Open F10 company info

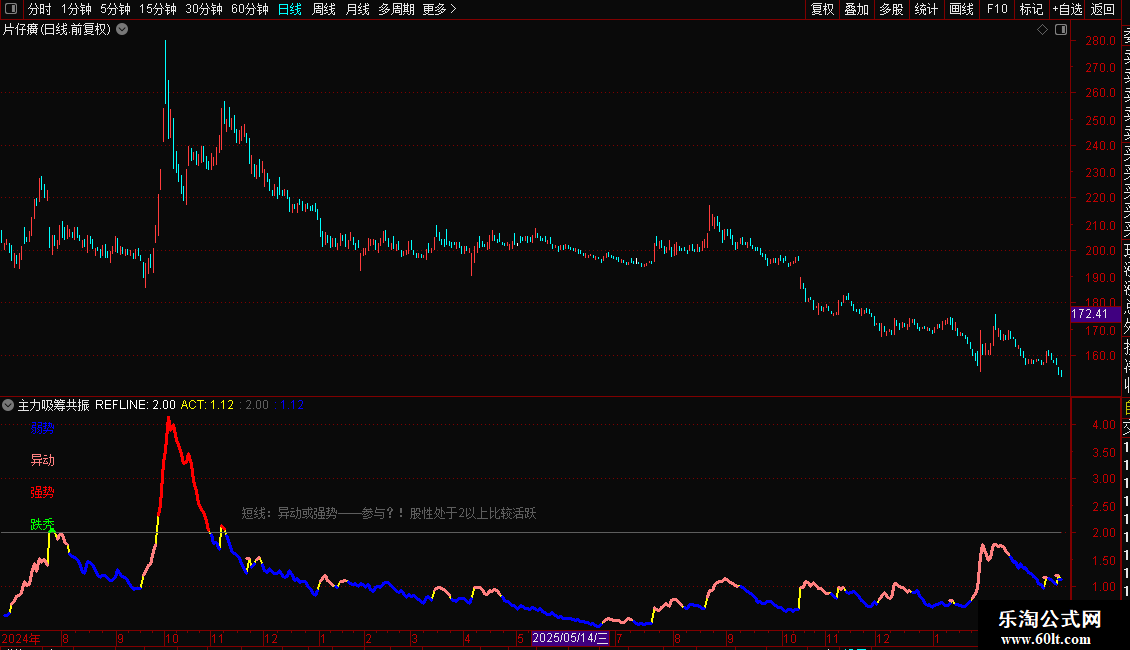[x=997, y=9]
